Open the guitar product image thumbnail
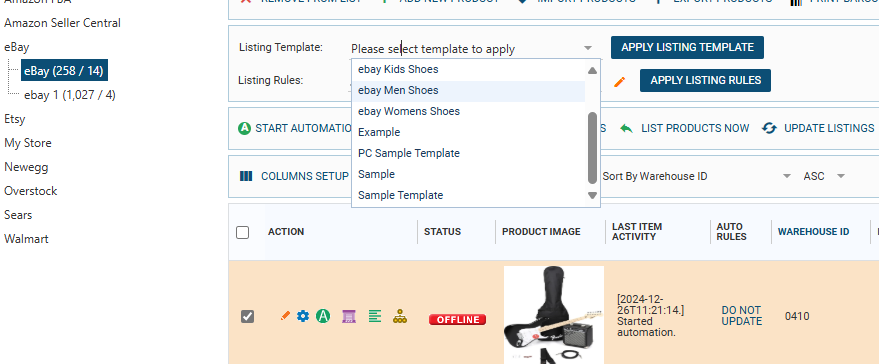Image resolution: width=879 pixels, height=364 pixels. pos(554,315)
